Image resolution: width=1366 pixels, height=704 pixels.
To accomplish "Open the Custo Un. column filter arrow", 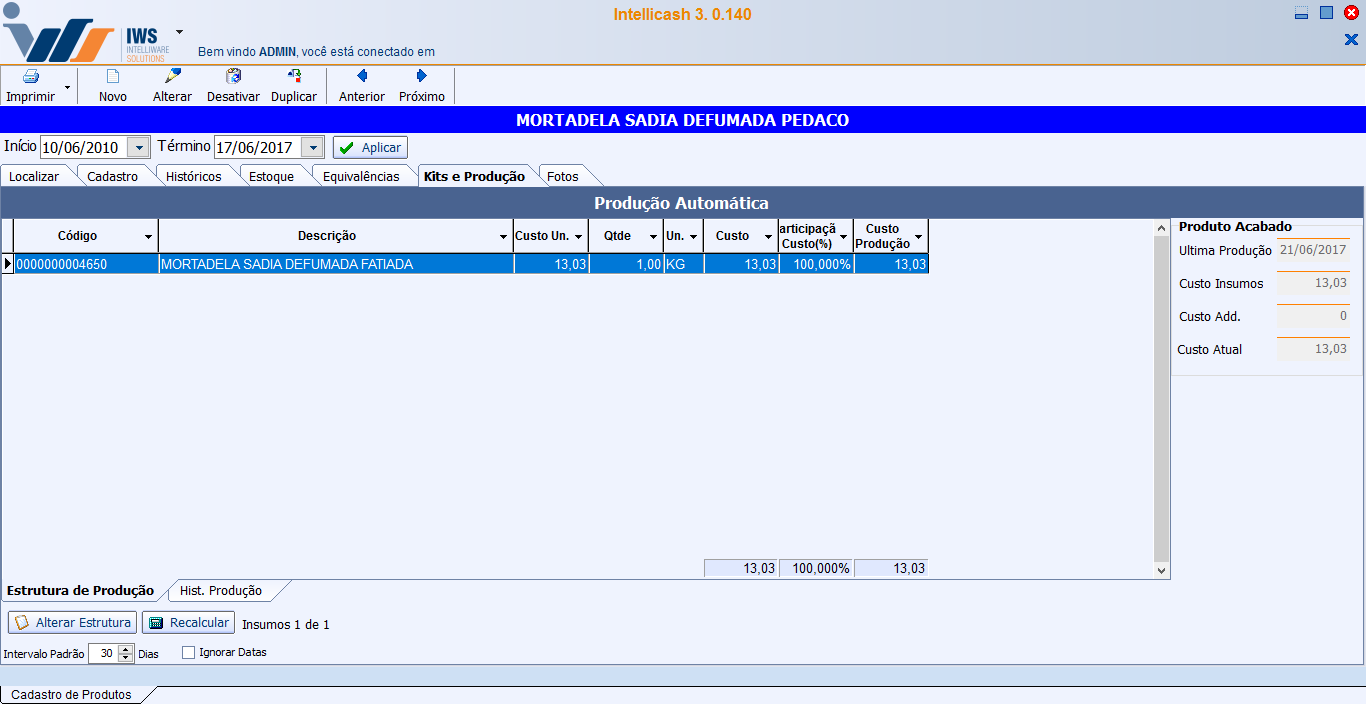I will [x=579, y=237].
